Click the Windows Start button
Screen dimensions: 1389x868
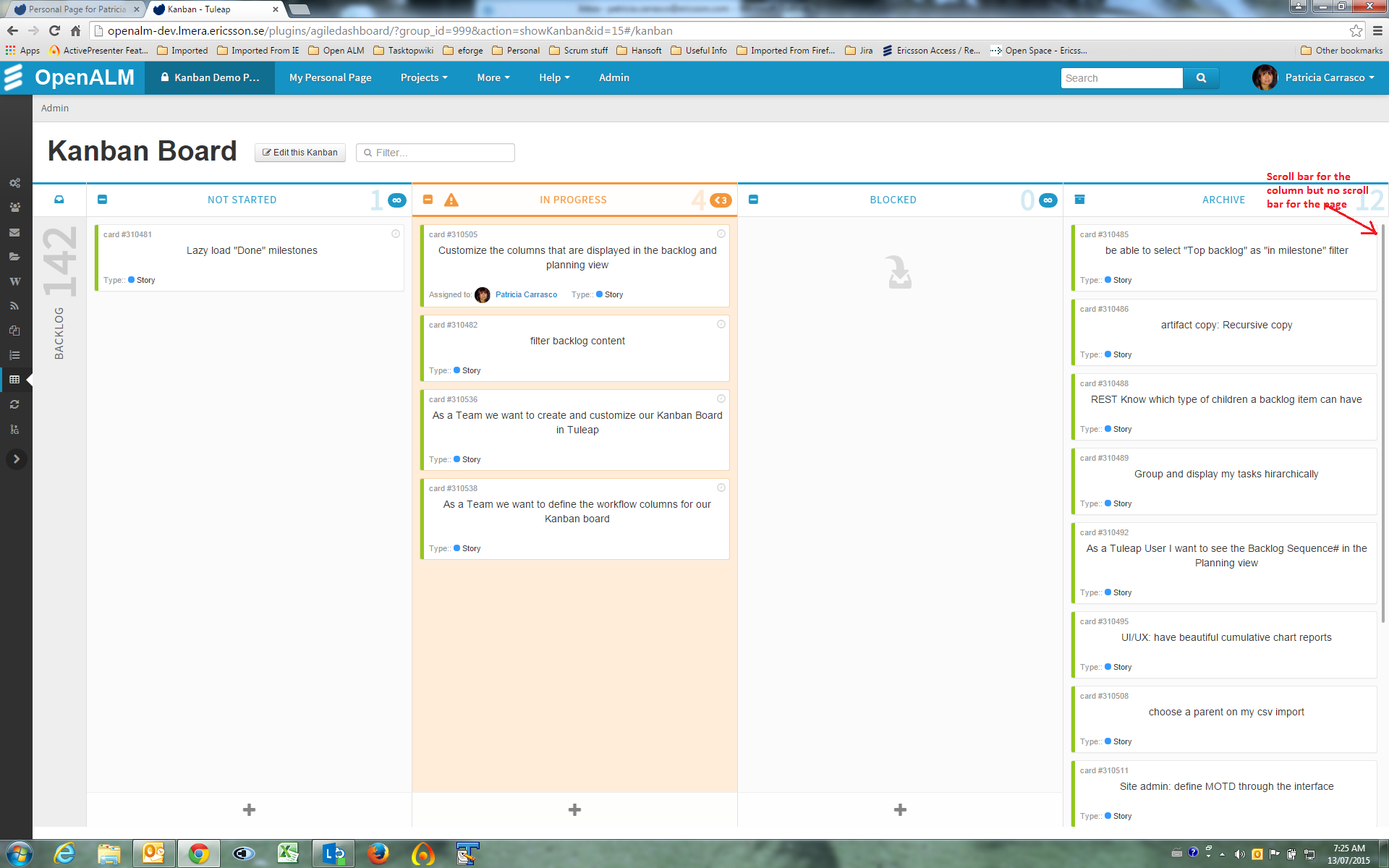[x=18, y=854]
